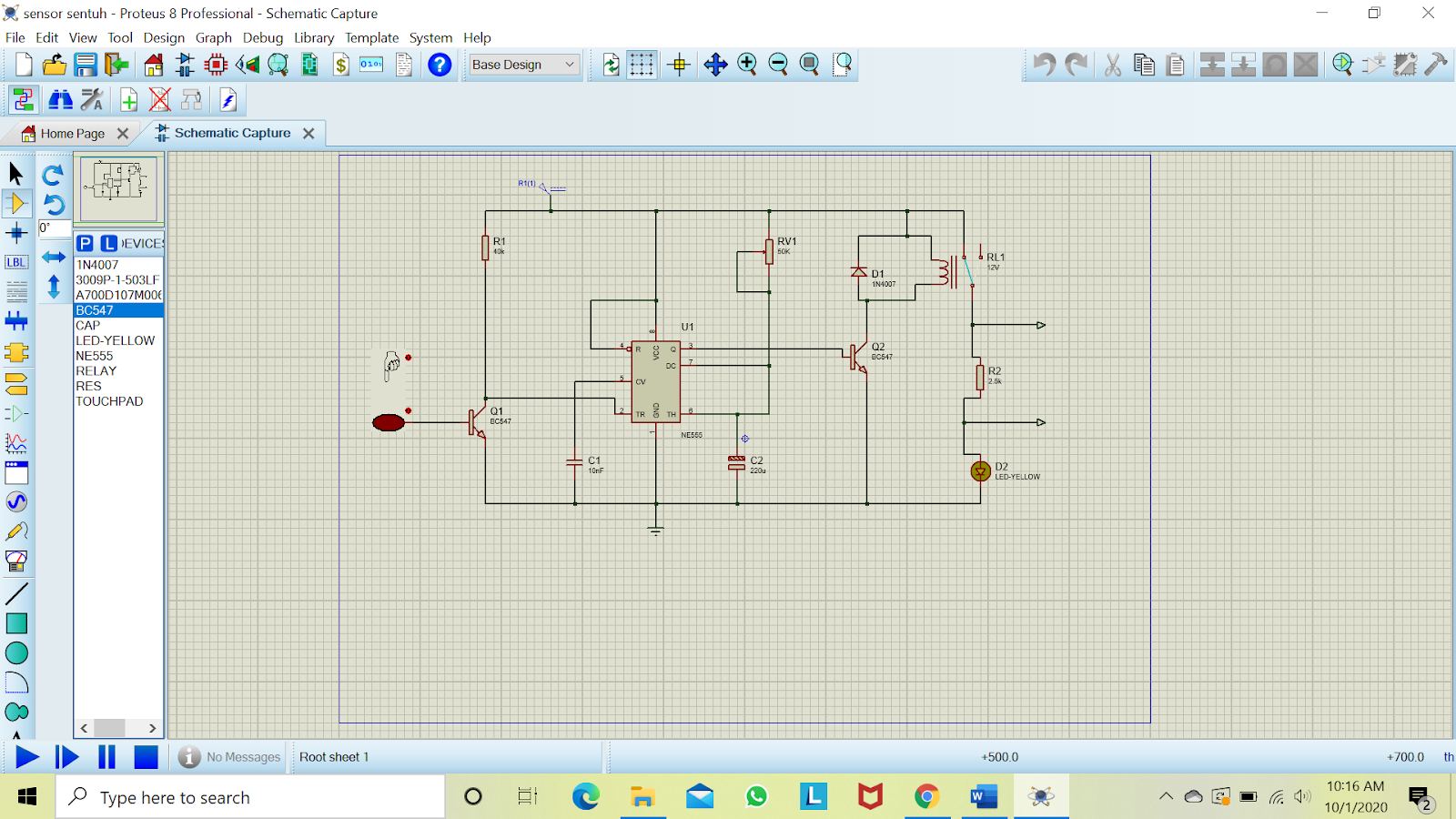Close the Schematic Capture tab

pos(308,133)
